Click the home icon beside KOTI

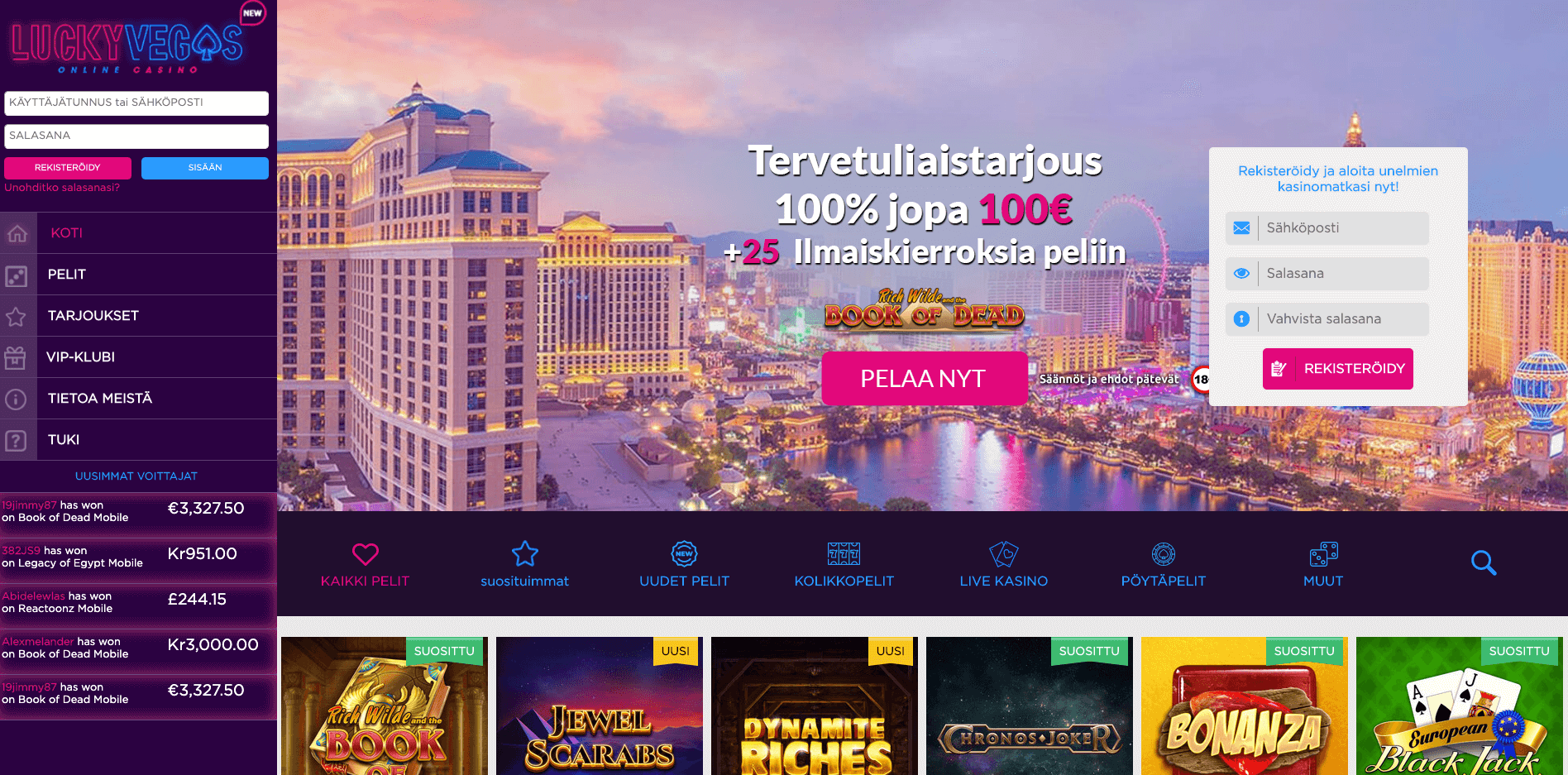(17, 233)
